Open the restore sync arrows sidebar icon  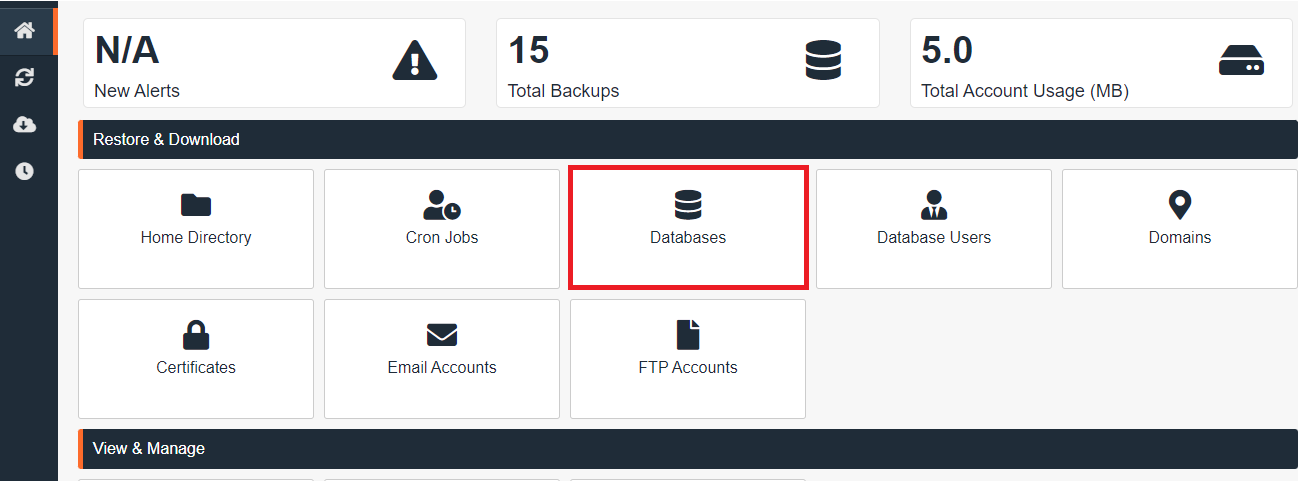click(25, 78)
